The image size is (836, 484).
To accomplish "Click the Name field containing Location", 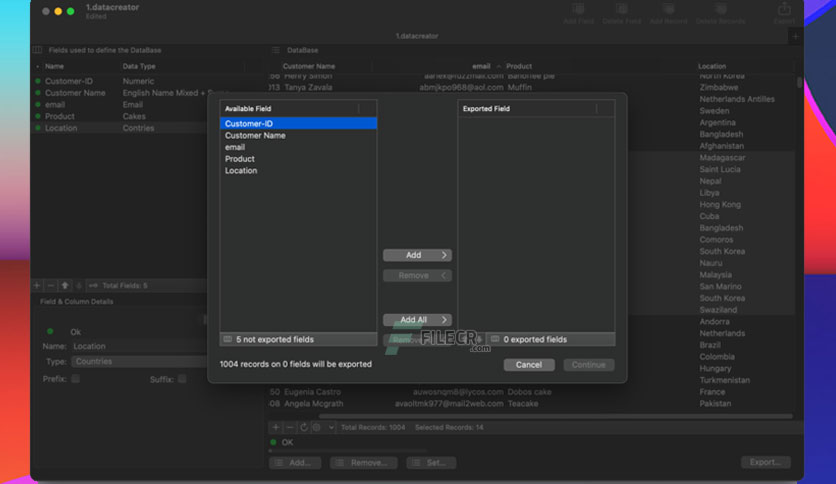I will click(x=139, y=346).
